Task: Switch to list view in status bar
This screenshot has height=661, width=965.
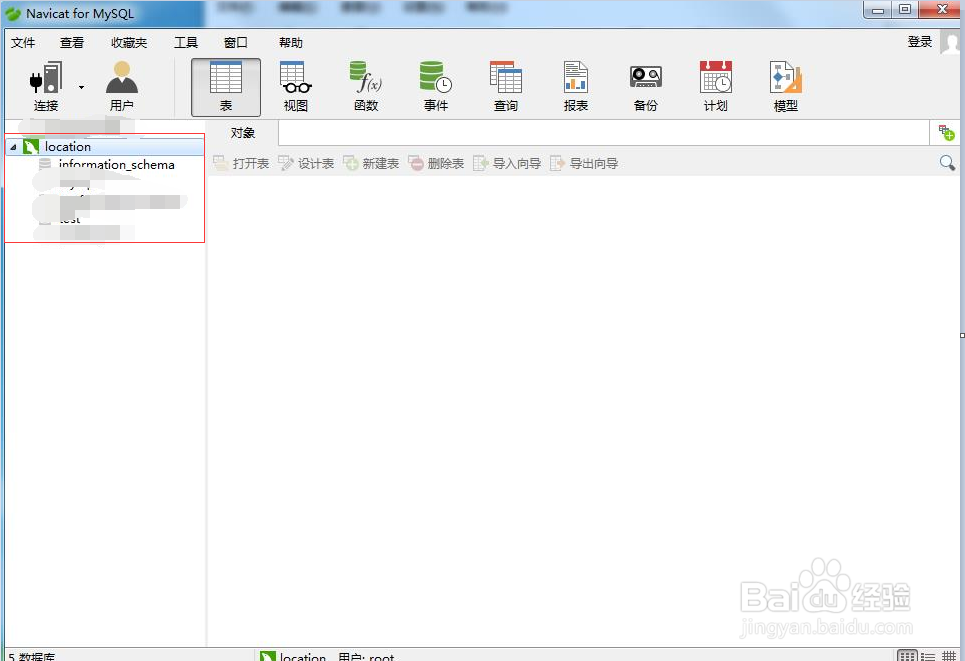Action: click(x=928, y=657)
